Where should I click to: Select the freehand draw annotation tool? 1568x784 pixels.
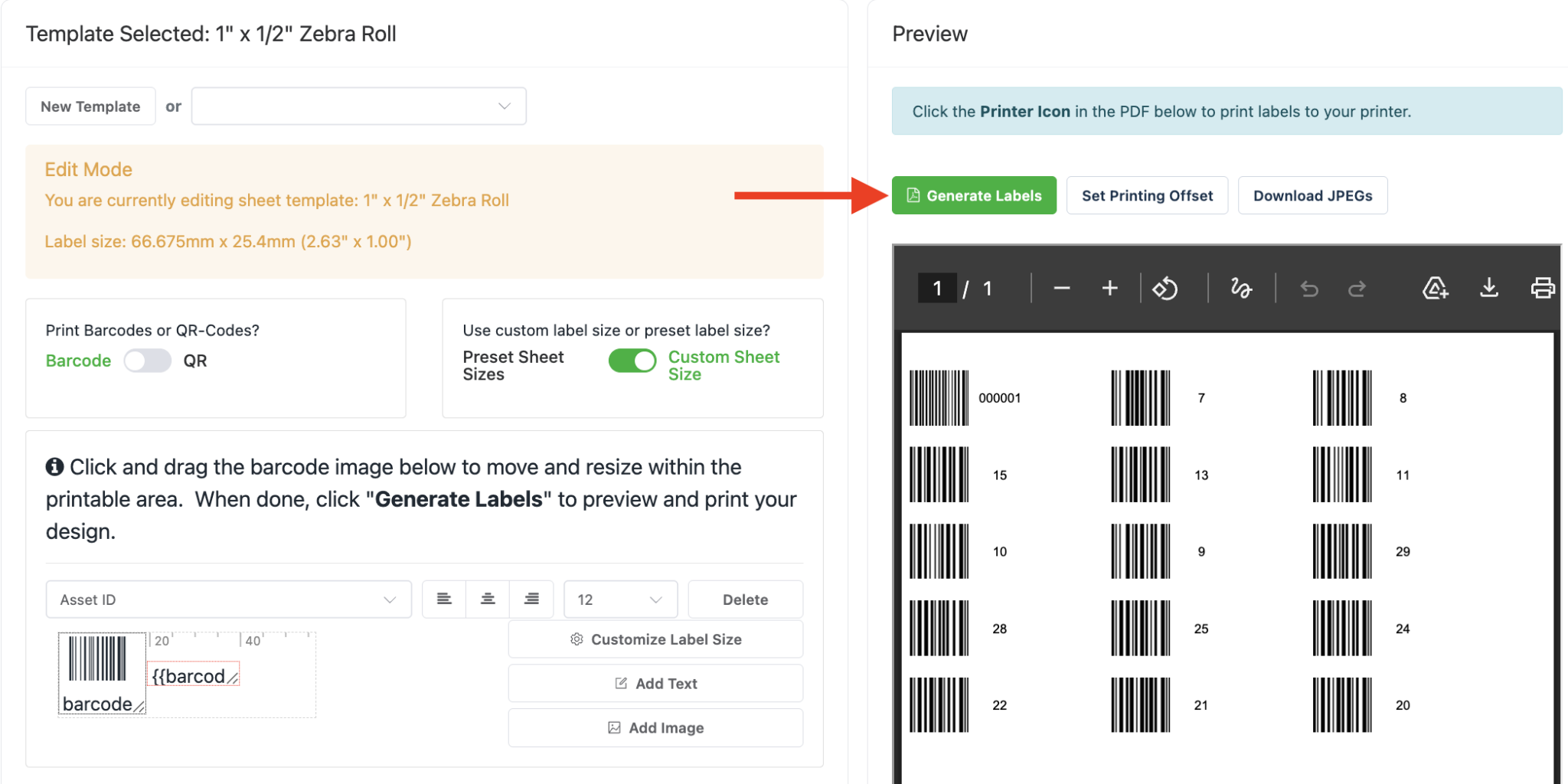point(1241,289)
